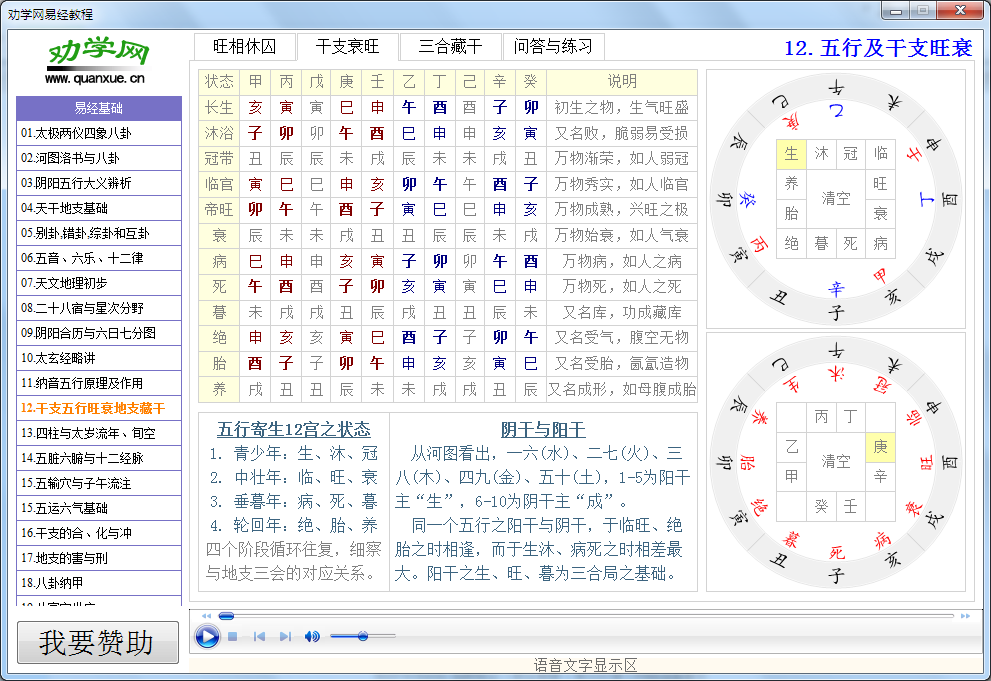This screenshot has width=991, height=681.
Task: Click the 劝学网 logo image
Action: 97,50
